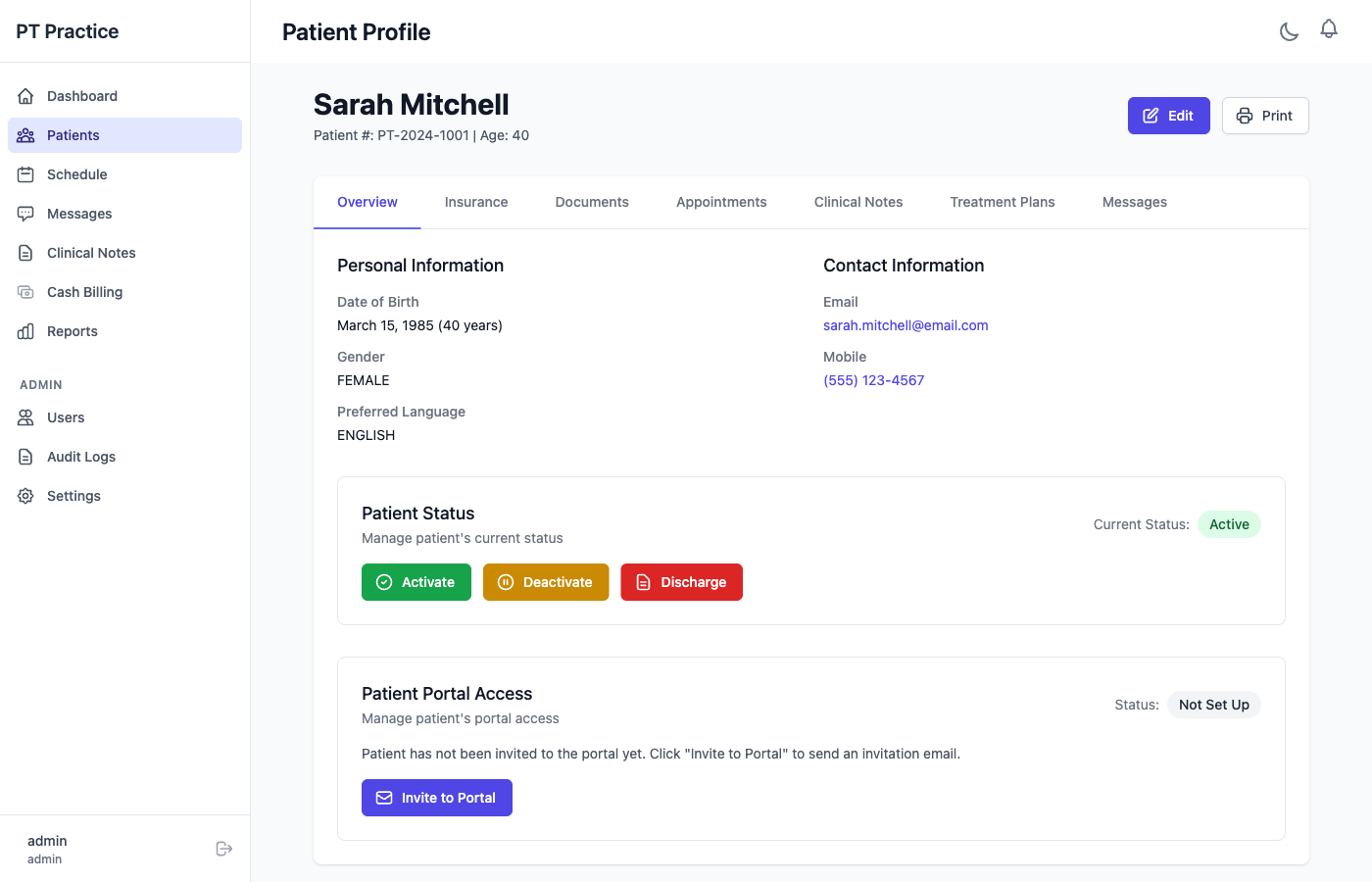The image size is (1372, 882).
Task: Open notifications via the bell icon
Action: point(1328,29)
